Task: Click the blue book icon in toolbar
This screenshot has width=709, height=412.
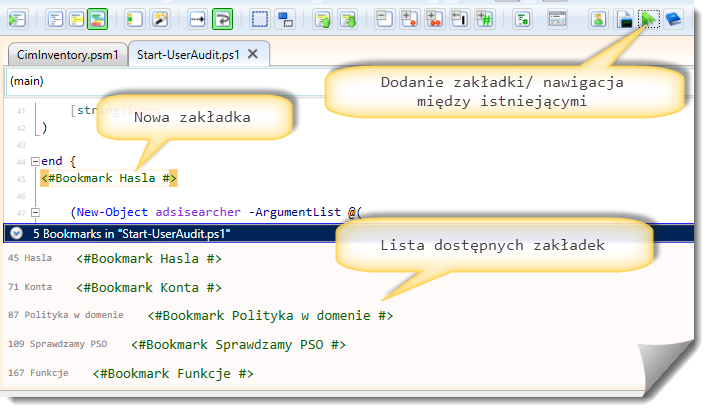Action: [x=673, y=18]
